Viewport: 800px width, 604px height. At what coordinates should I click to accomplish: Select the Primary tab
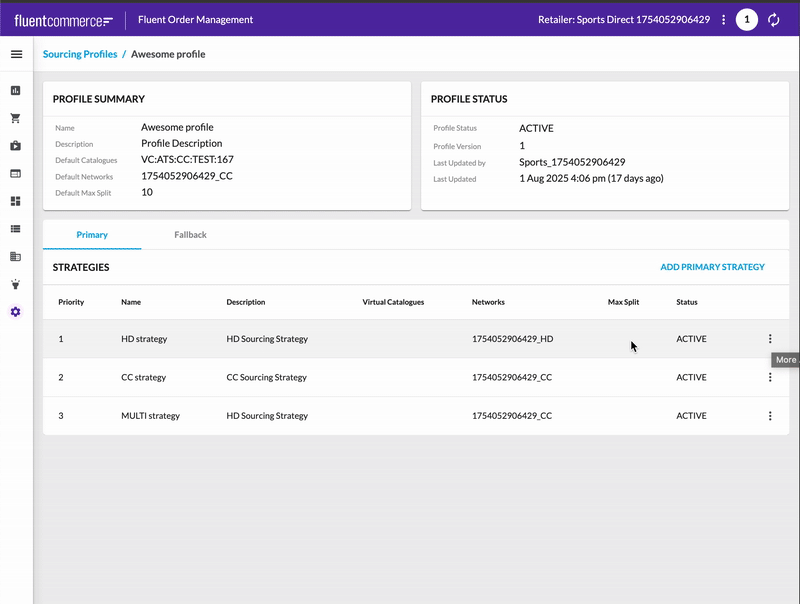click(92, 235)
